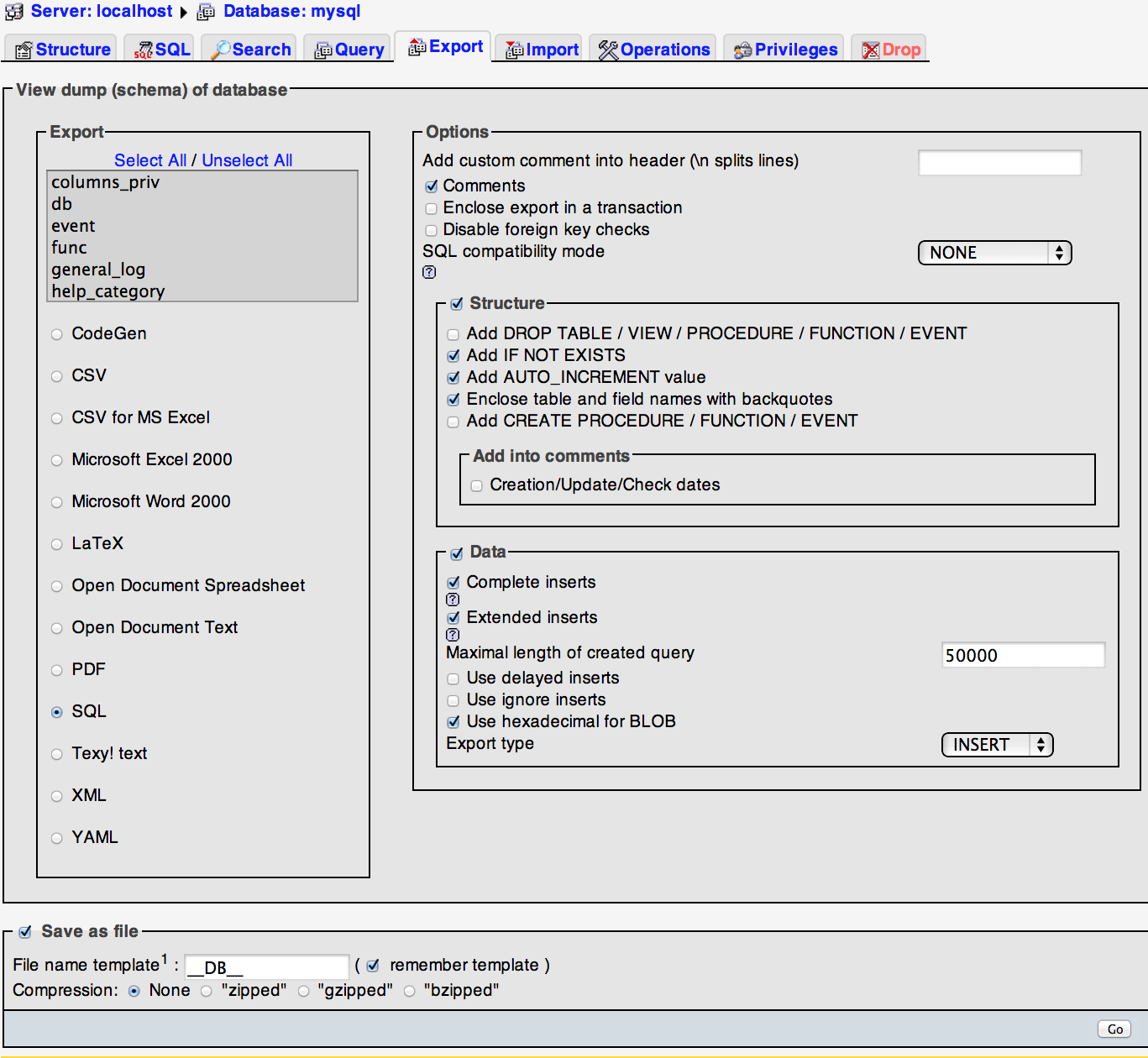Viewport: 1148px width, 1058px height.
Task: Choose the CSV export format
Action: pyautogui.click(x=57, y=376)
